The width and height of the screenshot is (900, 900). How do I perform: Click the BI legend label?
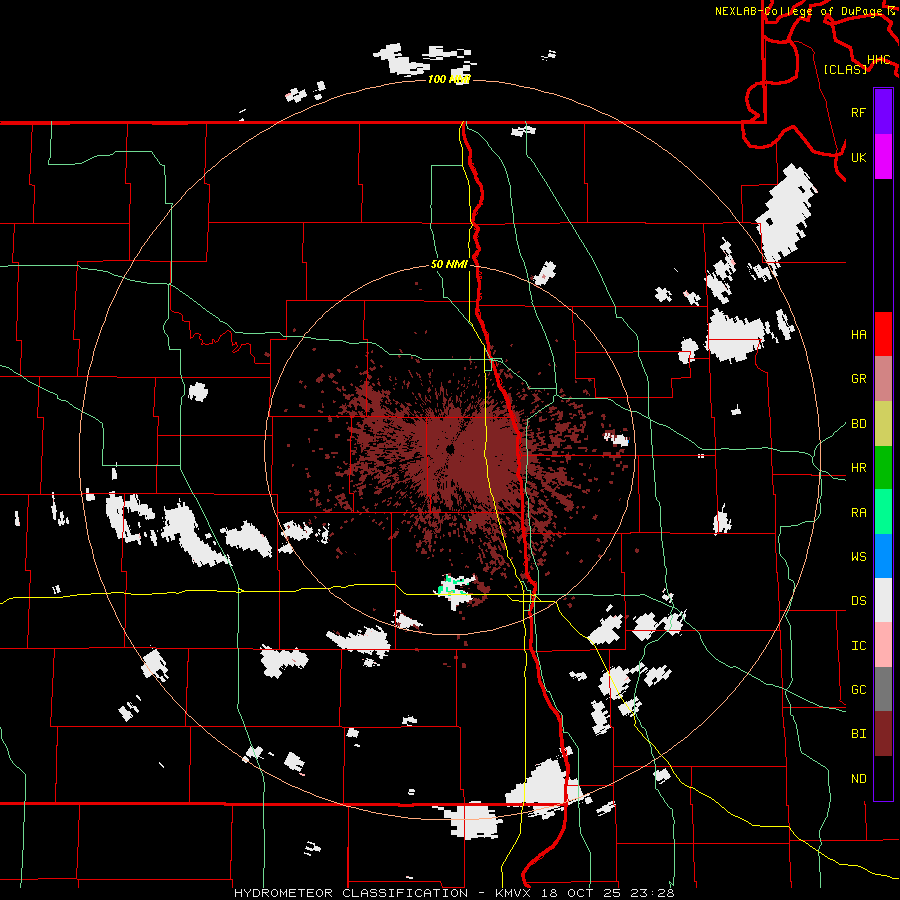858,734
